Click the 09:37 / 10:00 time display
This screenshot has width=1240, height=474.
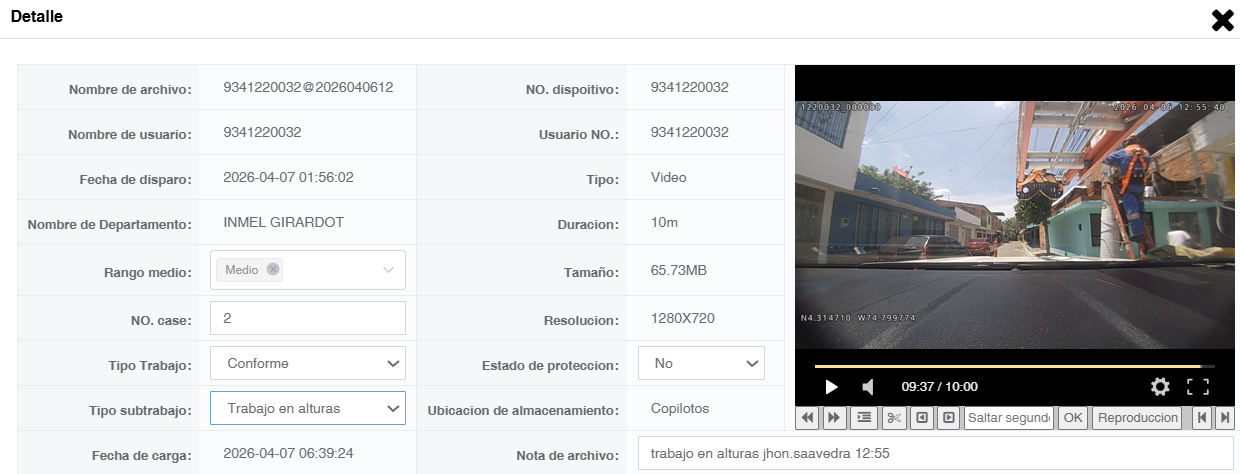click(x=940, y=386)
